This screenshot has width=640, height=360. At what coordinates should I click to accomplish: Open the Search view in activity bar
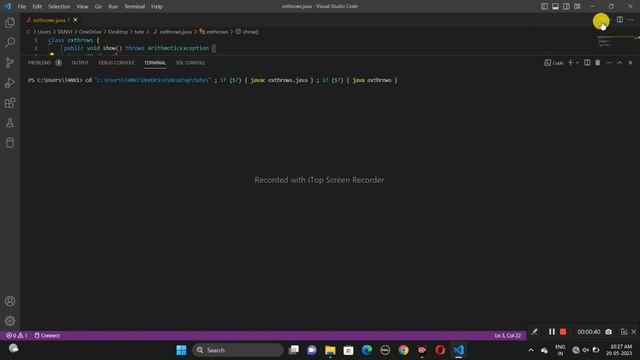click(x=10, y=42)
